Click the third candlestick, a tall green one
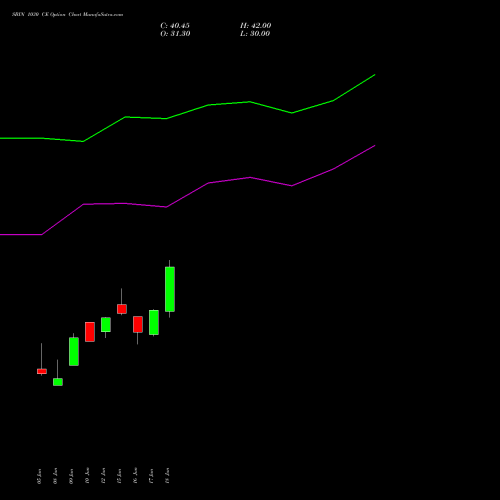Viewport: 500px width, 500px height. pyautogui.click(x=74, y=351)
